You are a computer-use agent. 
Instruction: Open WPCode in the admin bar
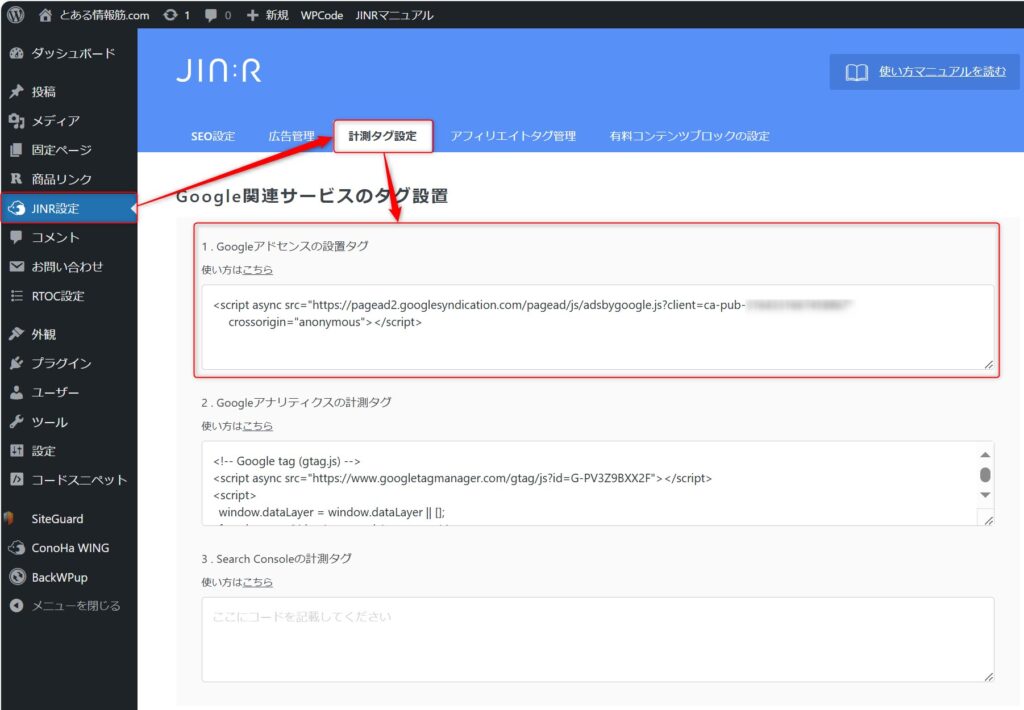322,15
